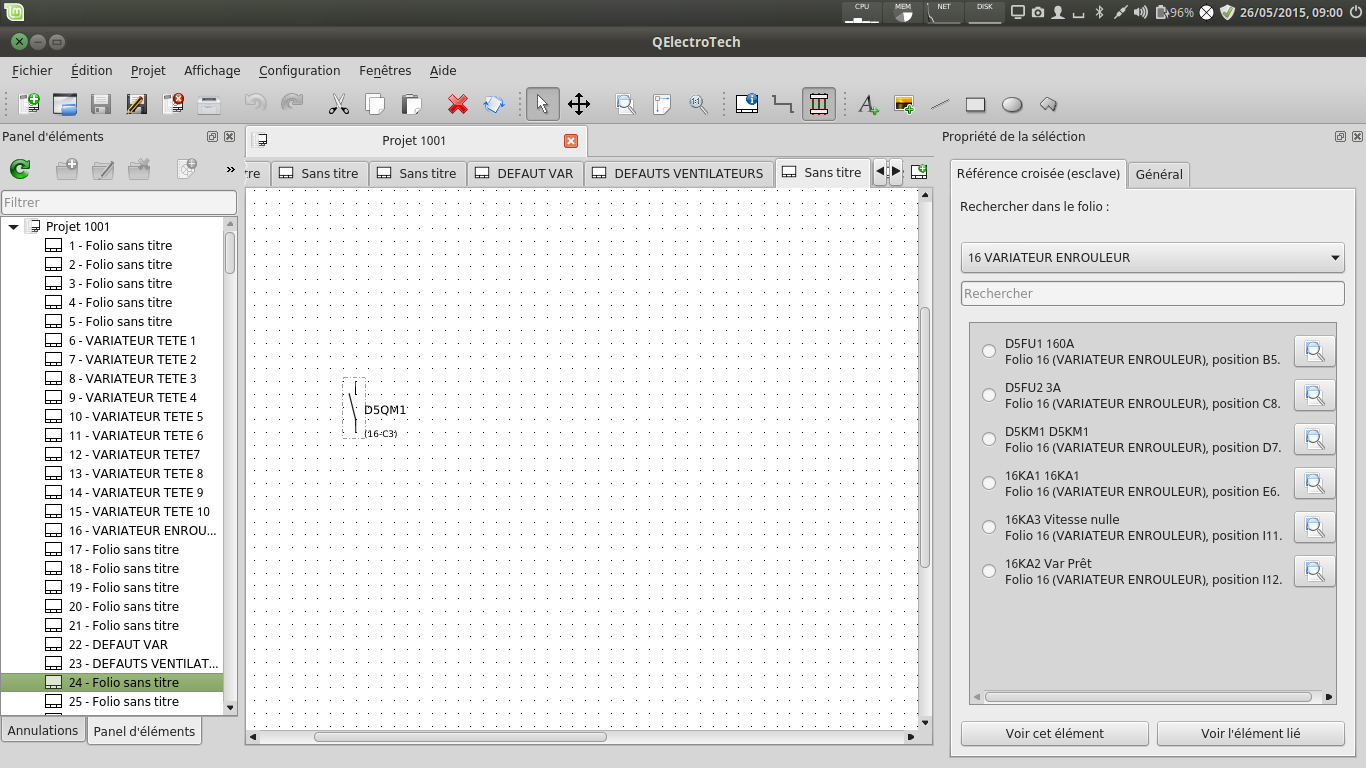
Task: Open the Affichage menu
Action: tap(212, 71)
